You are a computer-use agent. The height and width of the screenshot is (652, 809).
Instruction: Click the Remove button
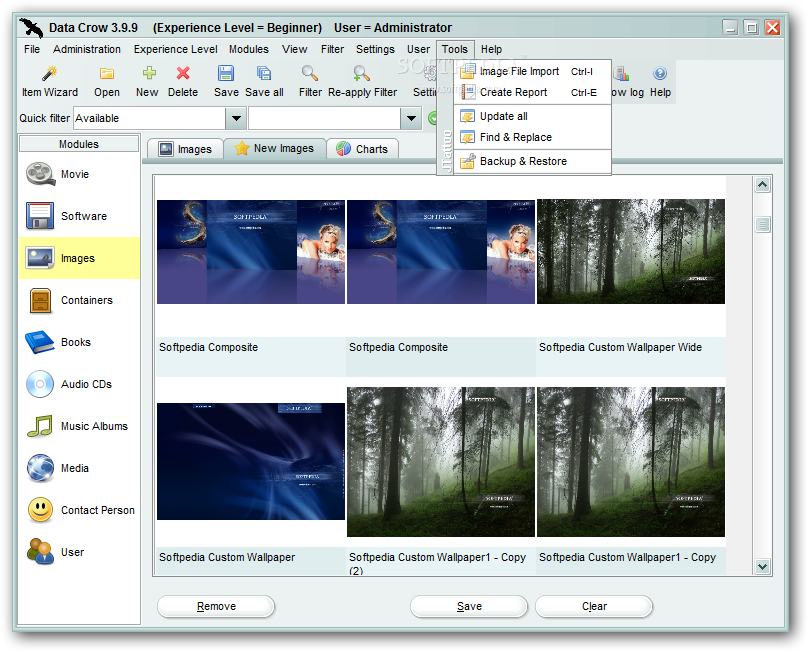tap(216, 606)
